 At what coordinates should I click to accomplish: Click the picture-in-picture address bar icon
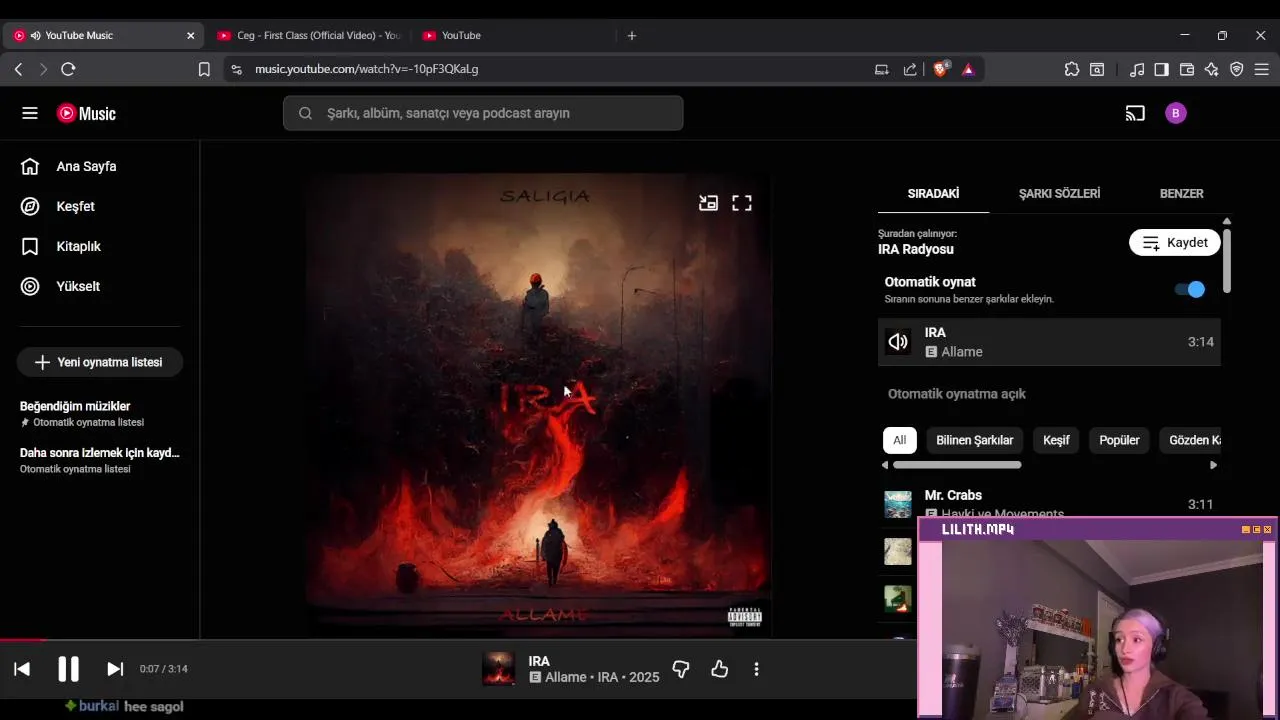click(x=881, y=69)
